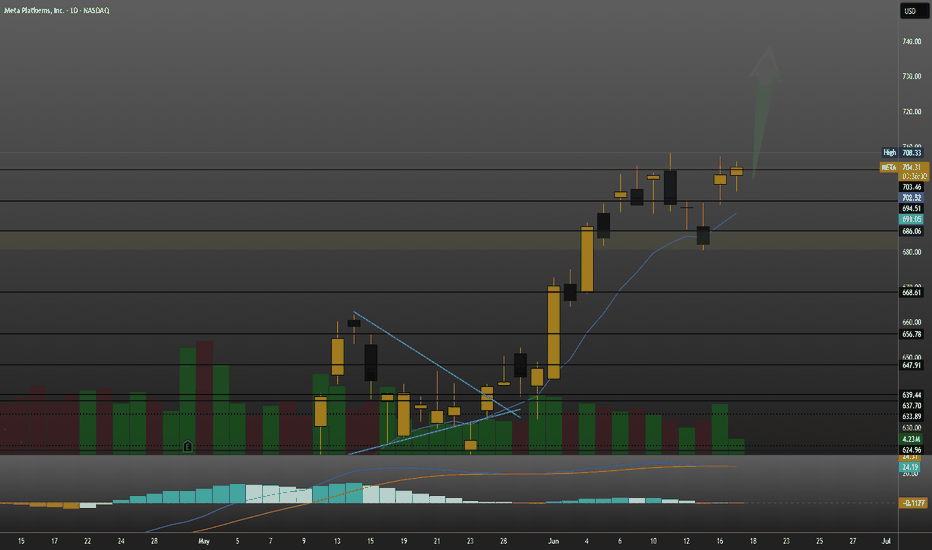The width and height of the screenshot is (932, 550).
Task: Select the green projection arrow drawing
Action: [x=764, y=113]
